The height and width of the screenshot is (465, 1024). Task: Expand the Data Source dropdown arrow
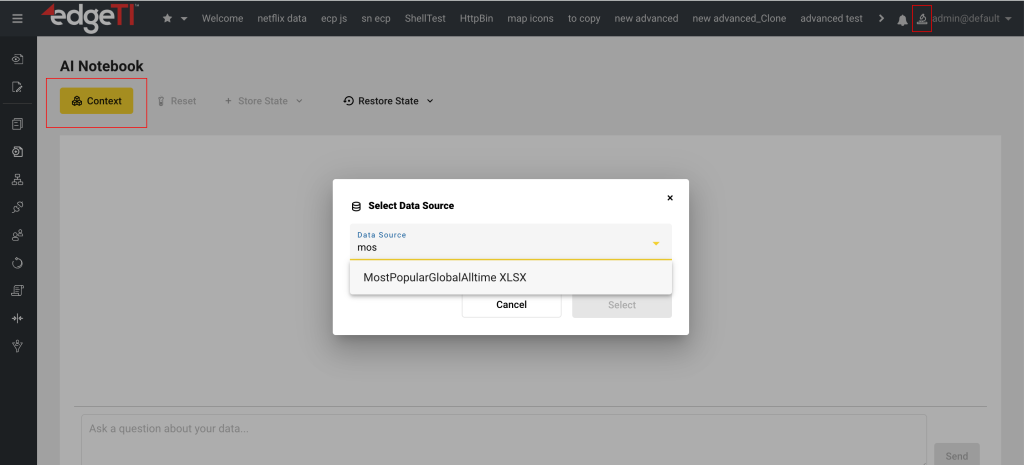656,243
